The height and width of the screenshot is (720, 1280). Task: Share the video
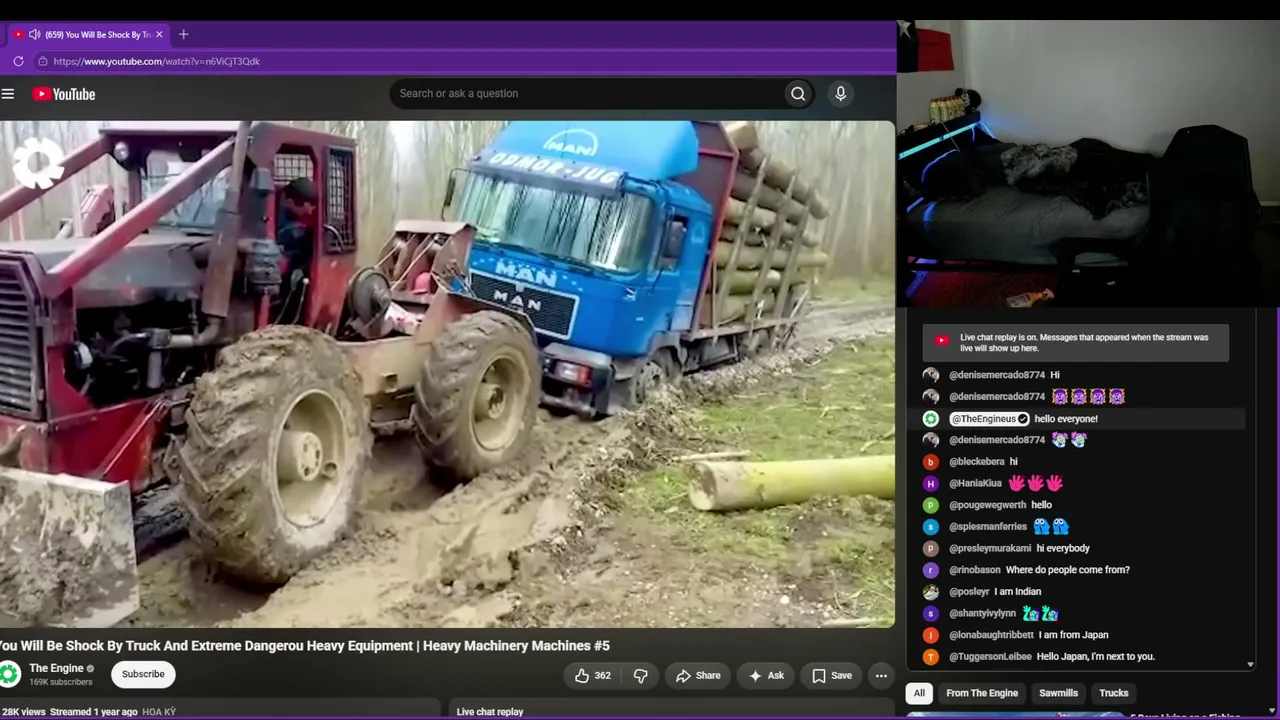click(x=698, y=675)
